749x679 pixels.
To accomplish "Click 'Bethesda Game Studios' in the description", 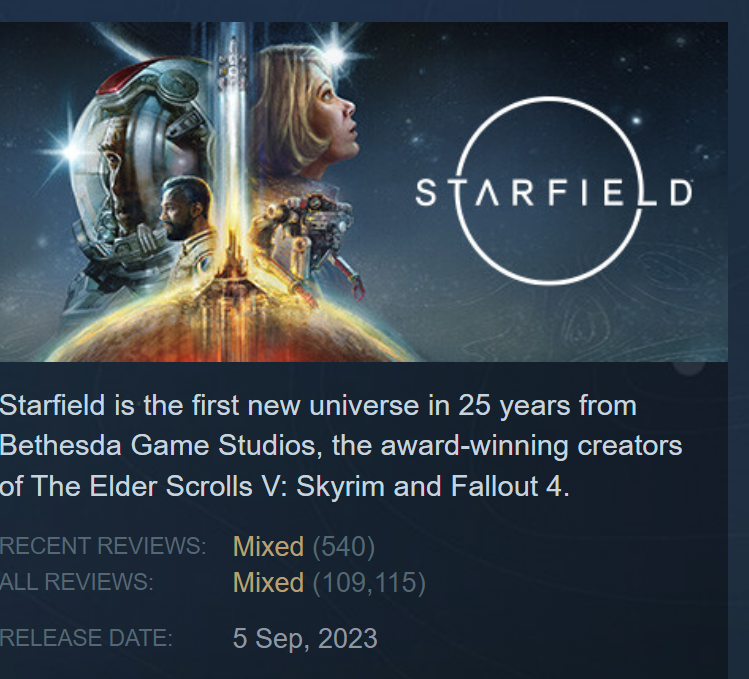I will click(158, 446).
